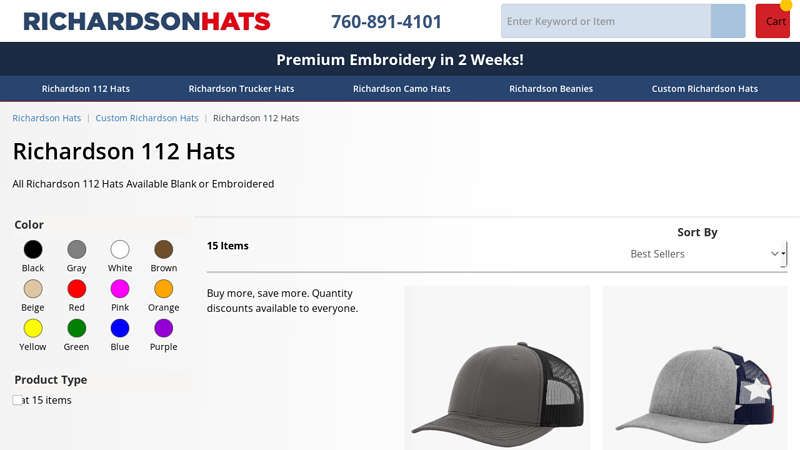Viewport: 800px width, 450px height.
Task: Call the 760-891-4101 phone number link
Action: coord(386,21)
